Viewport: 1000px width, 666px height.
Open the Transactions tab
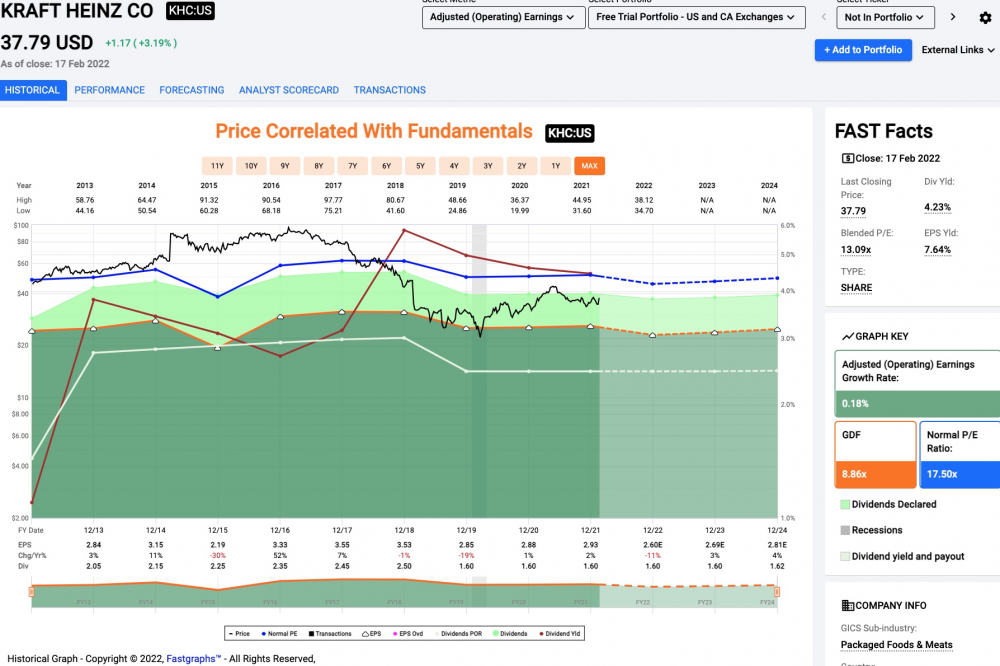(390, 90)
